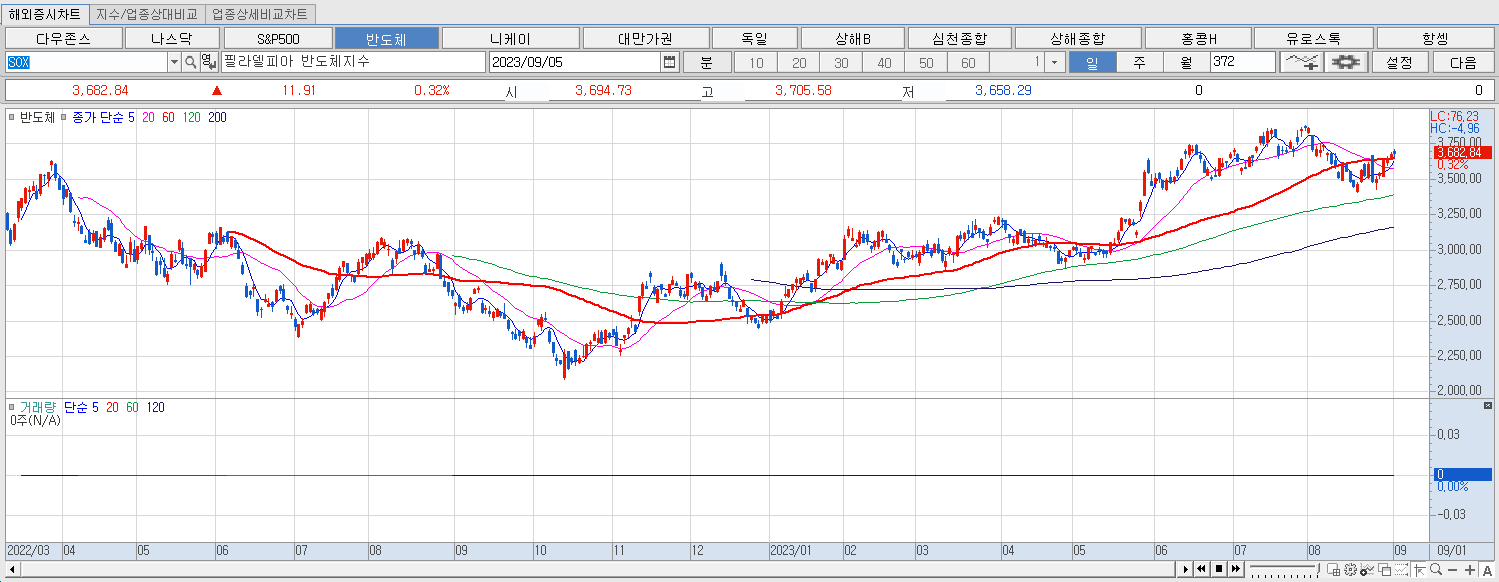
Task: Switch to the 업종상세비교차트 tab
Action: pyautogui.click(x=259, y=14)
